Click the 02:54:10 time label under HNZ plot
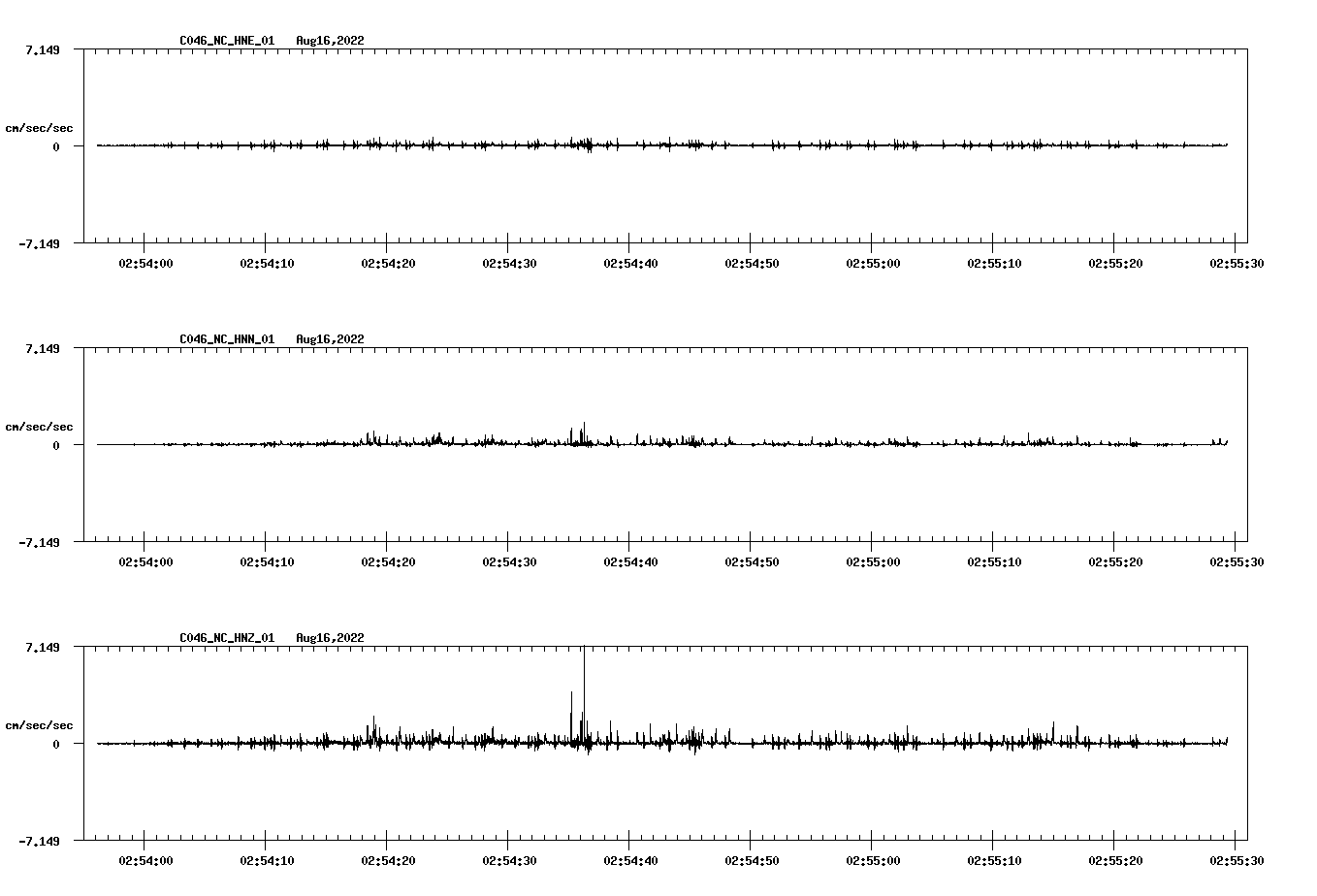This screenshot has height=896, width=1317. pyautogui.click(x=268, y=860)
